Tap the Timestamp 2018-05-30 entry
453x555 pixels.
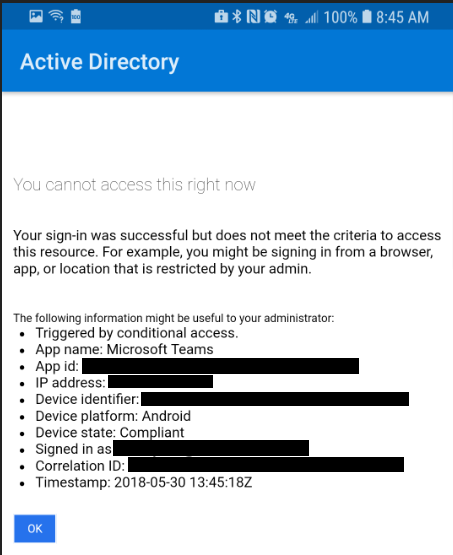(x=144, y=482)
